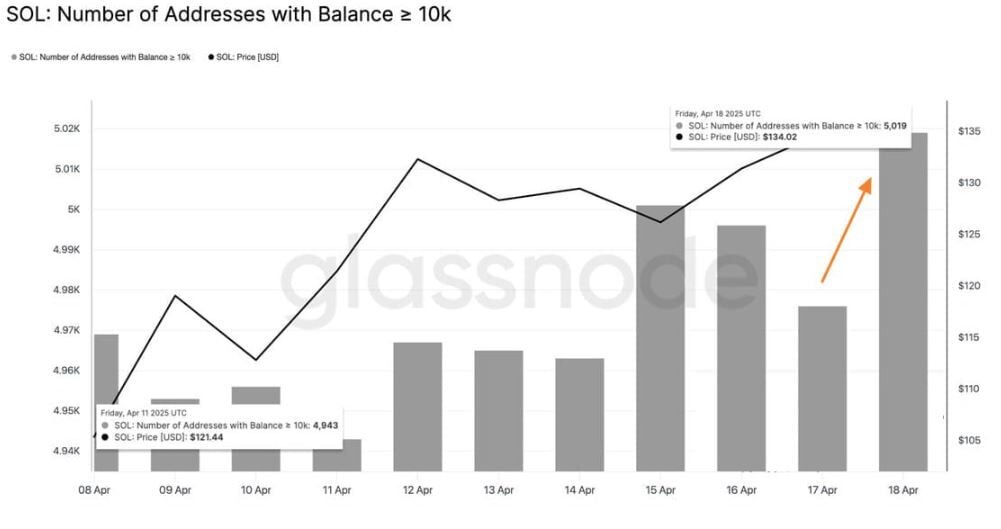The height and width of the screenshot is (529, 1001).
Task: Click the 12 Apr bar
Action: tap(417, 406)
